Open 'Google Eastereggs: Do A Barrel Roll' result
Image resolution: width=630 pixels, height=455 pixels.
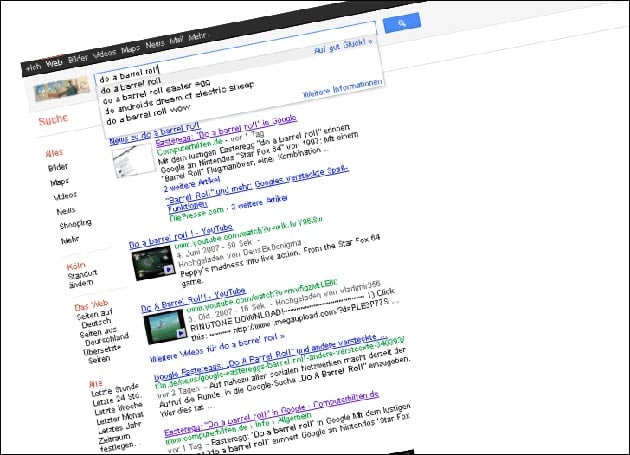(271, 357)
